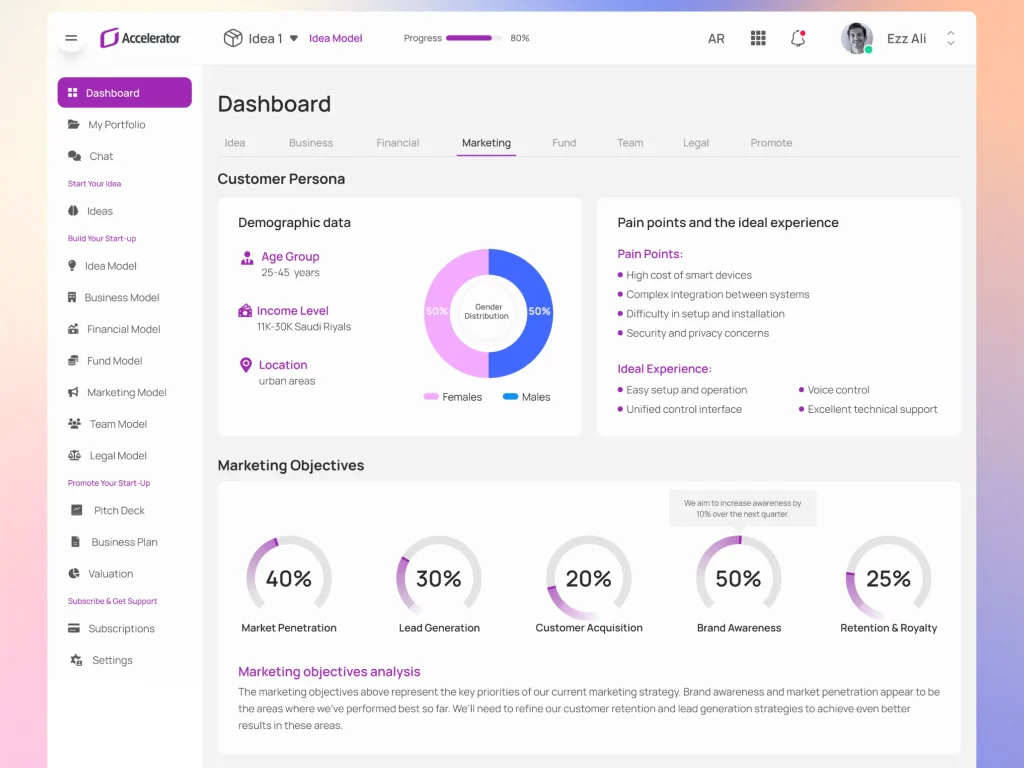Click the Marketing Model megaphone icon
The image size is (1024, 768).
pos(73,392)
